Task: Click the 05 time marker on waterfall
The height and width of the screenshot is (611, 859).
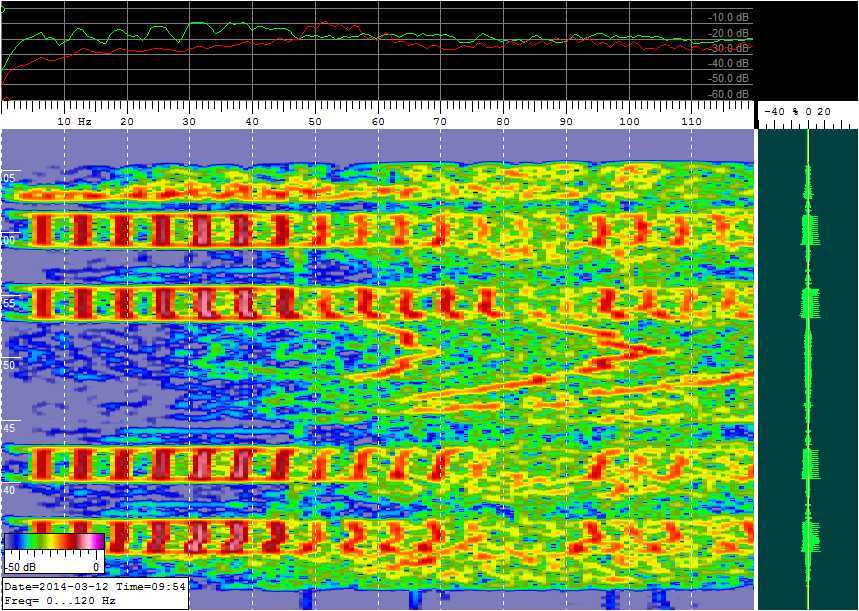Action: (9, 178)
